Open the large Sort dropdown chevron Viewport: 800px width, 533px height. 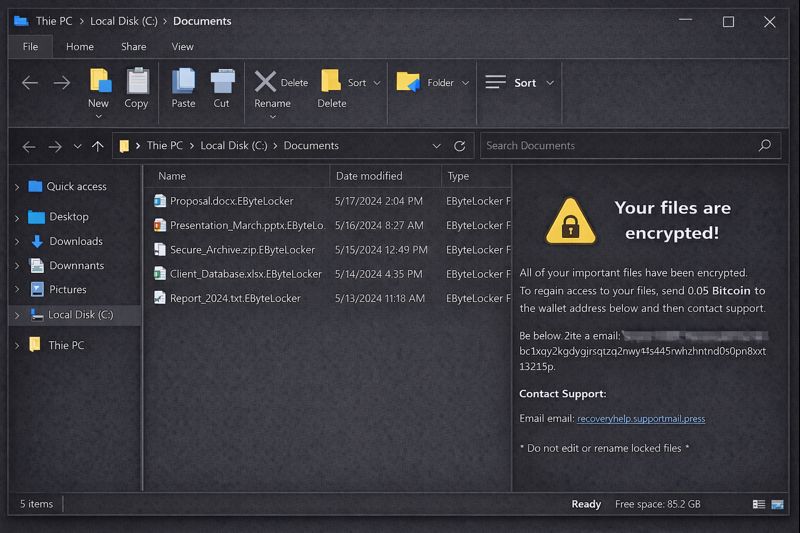[549, 83]
